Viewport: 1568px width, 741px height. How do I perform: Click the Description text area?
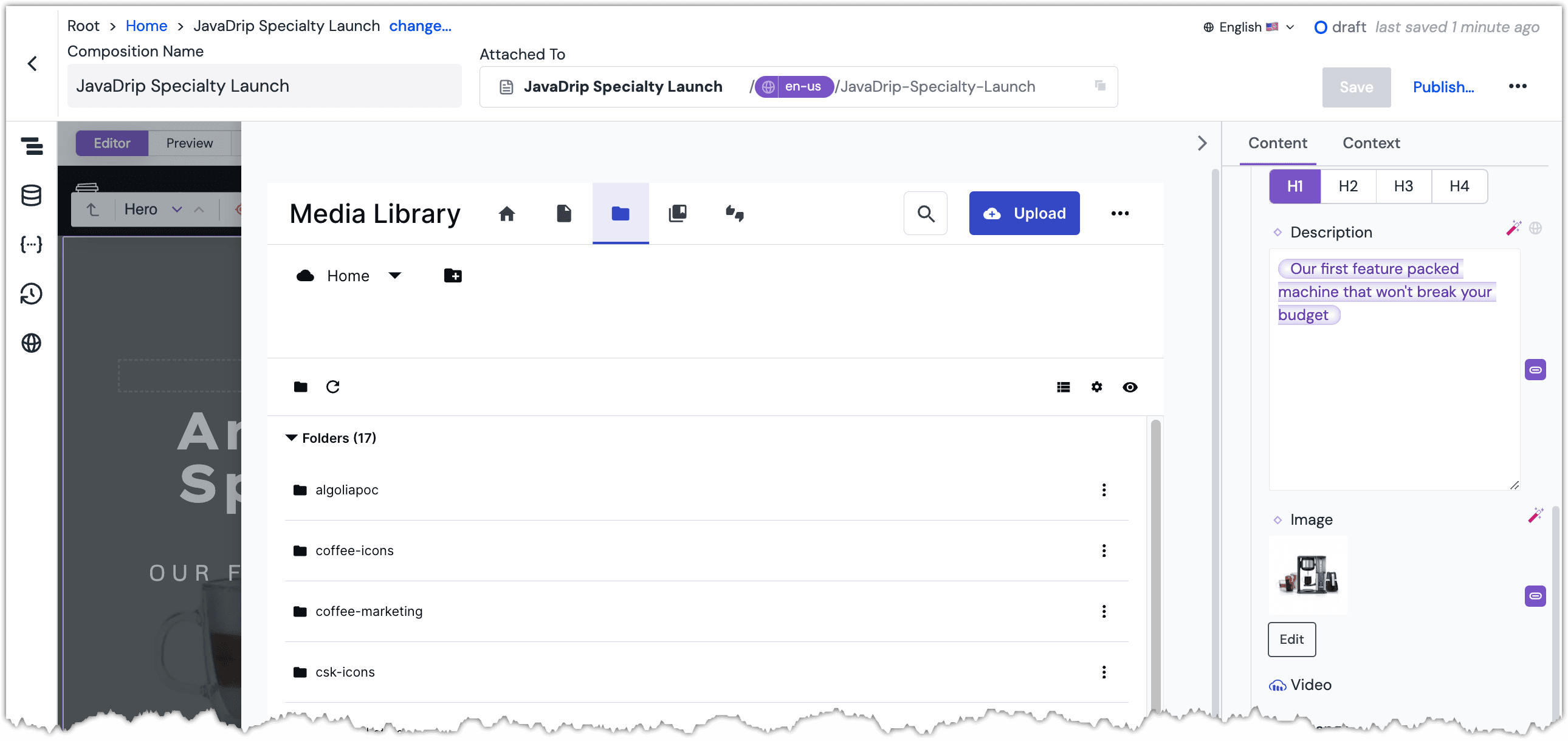click(x=1394, y=370)
